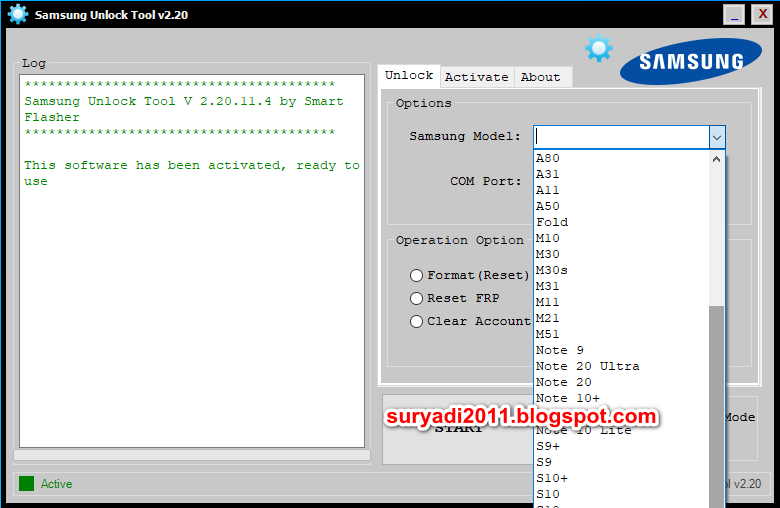This screenshot has width=780, height=508.
Task: Choose M31 from the model list
Action: point(621,286)
